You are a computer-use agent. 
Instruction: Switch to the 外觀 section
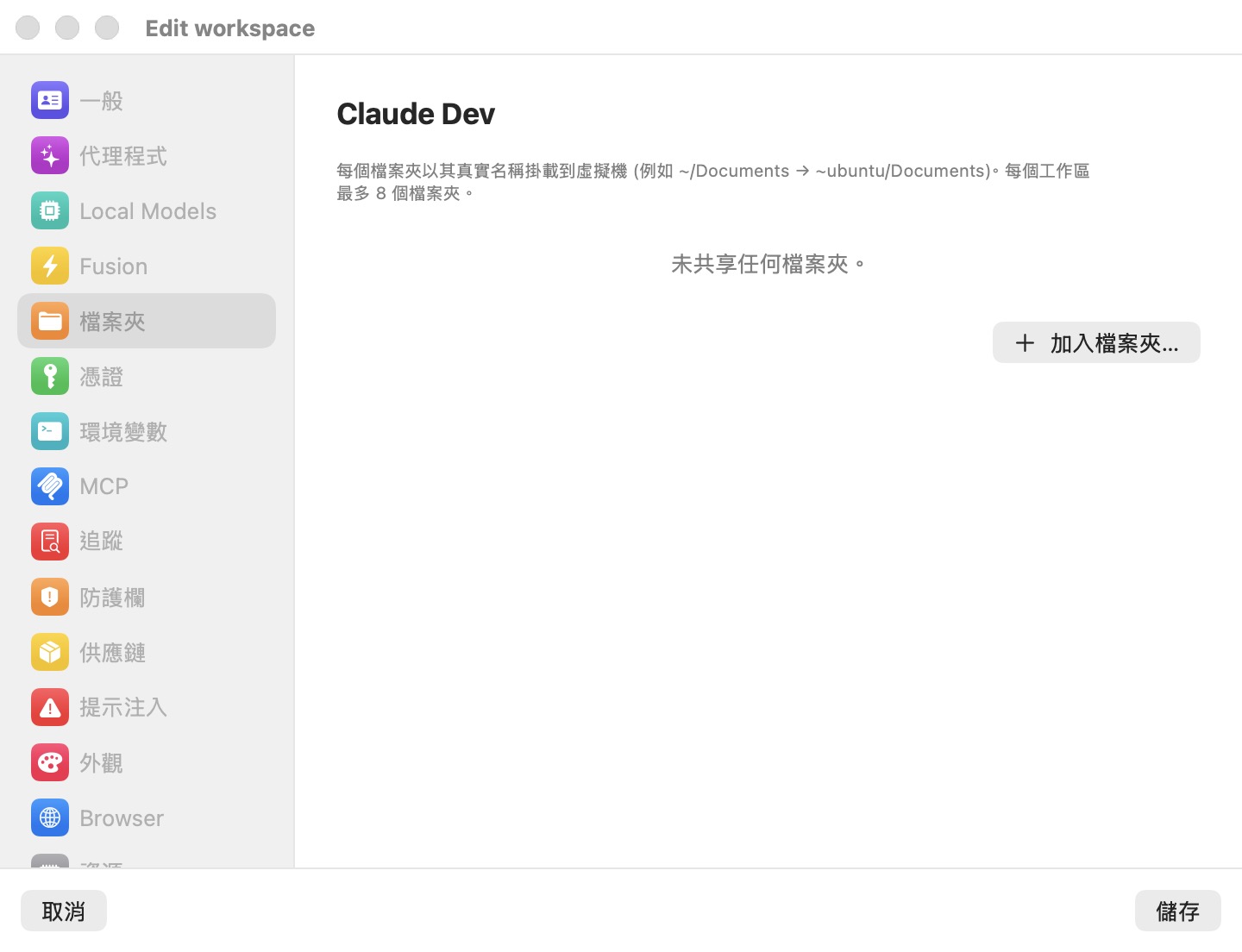click(101, 762)
